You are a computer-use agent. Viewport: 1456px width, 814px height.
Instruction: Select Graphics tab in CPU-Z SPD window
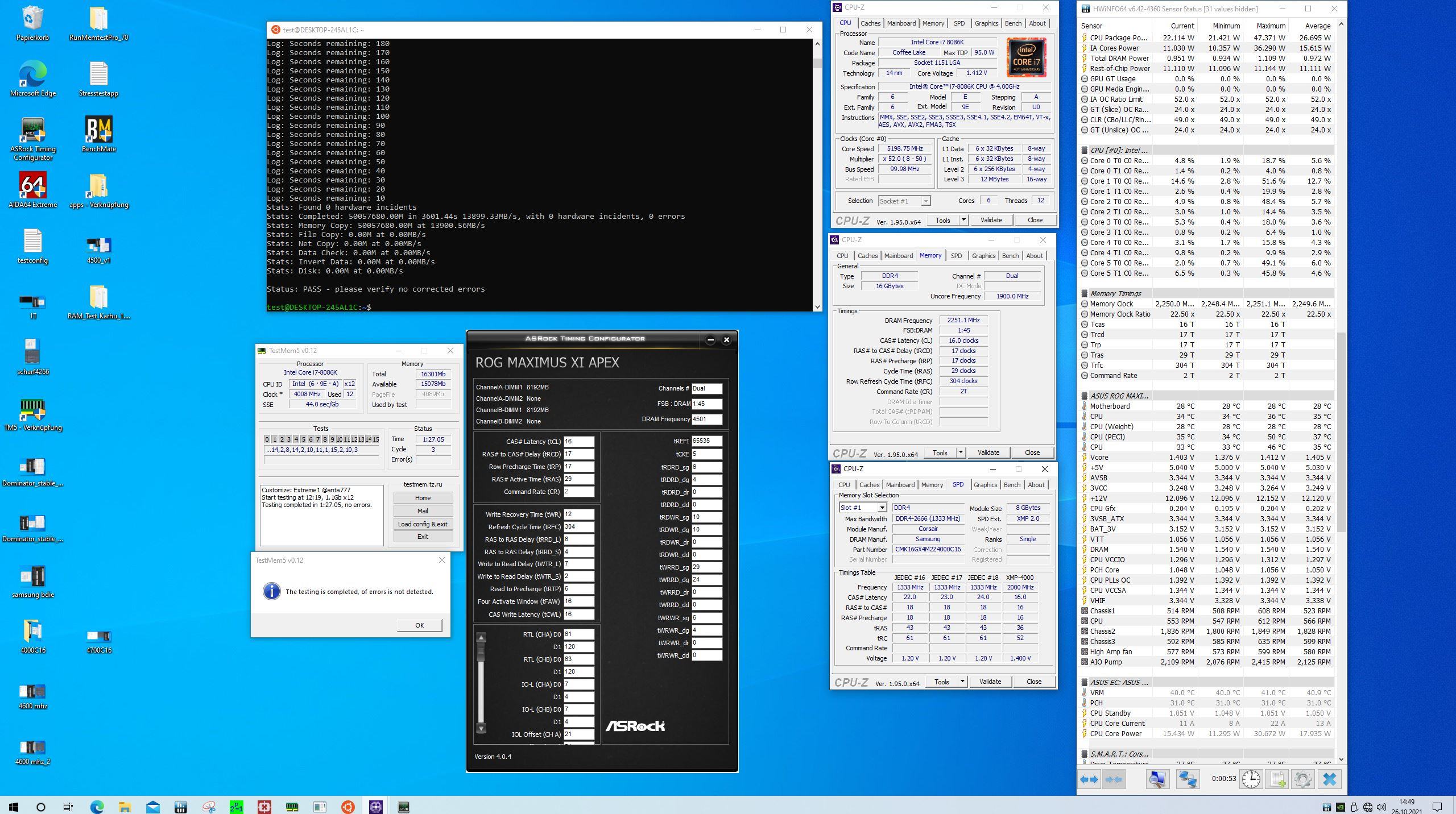pos(985,485)
